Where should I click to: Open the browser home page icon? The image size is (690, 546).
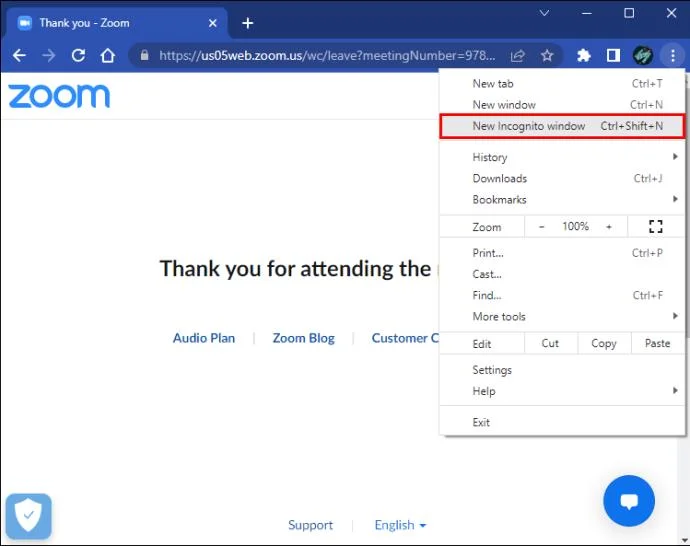point(108,55)
